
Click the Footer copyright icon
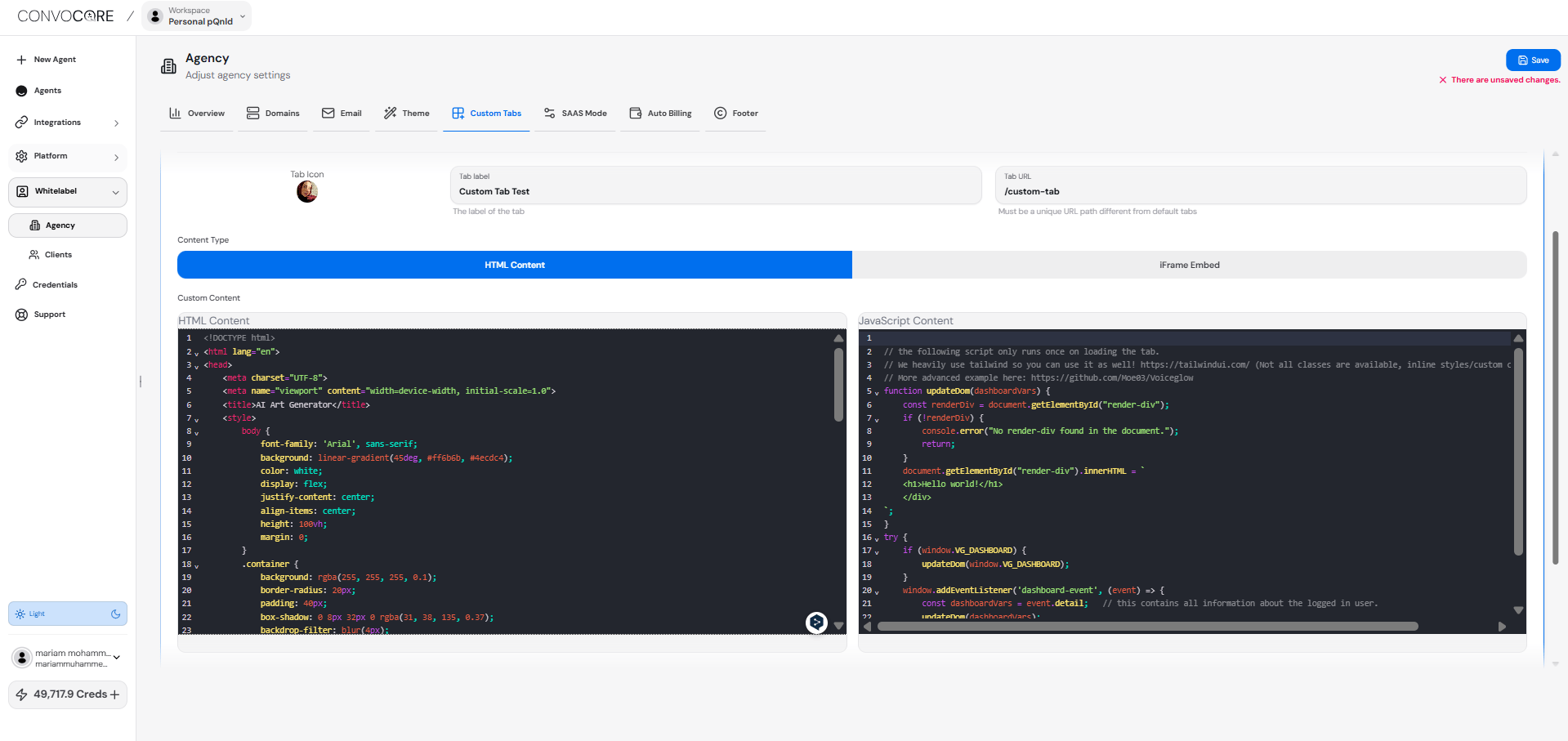(x=720, y=113)
